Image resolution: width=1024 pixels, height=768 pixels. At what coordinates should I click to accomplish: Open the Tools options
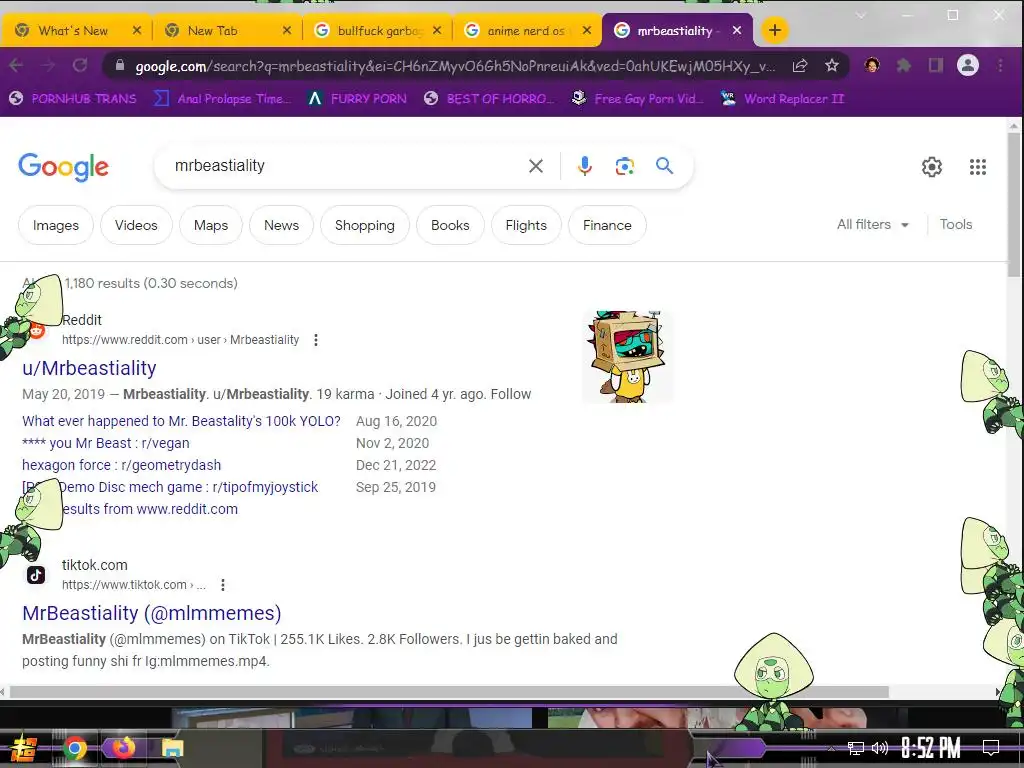955,225
